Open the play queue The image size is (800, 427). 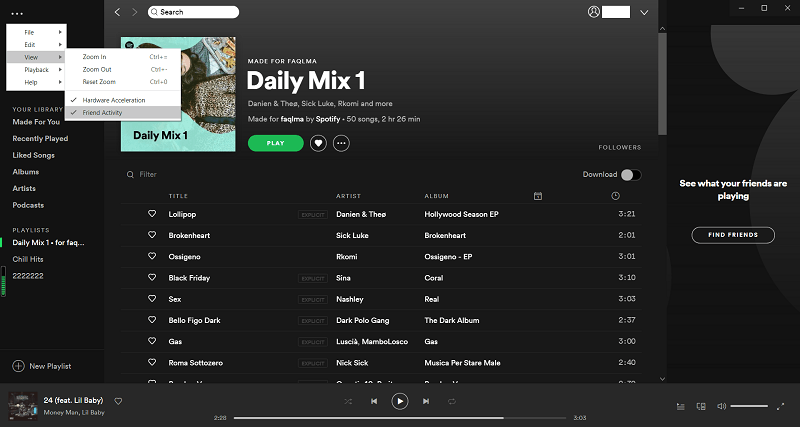[x=681, y=407]
